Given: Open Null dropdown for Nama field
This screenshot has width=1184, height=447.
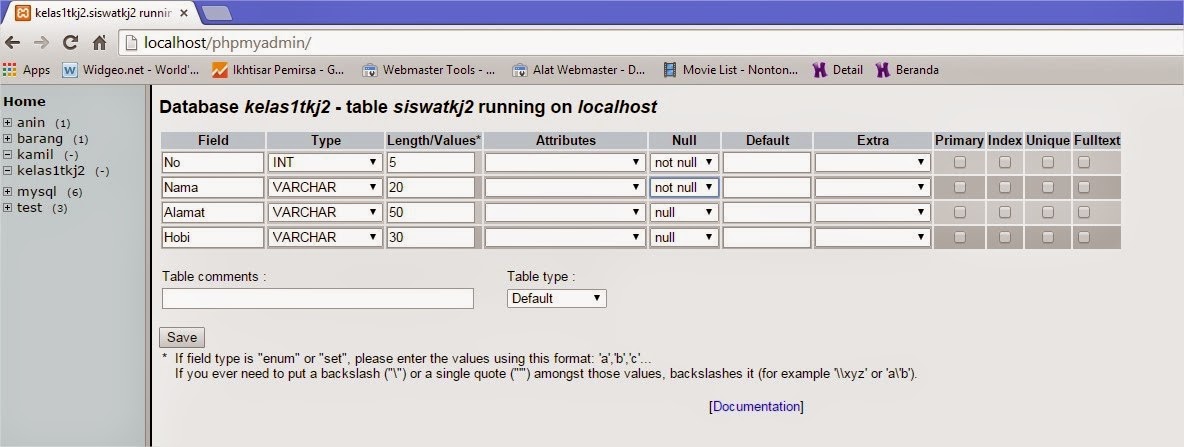Looking at the screenshot, I should pos(684,187).
